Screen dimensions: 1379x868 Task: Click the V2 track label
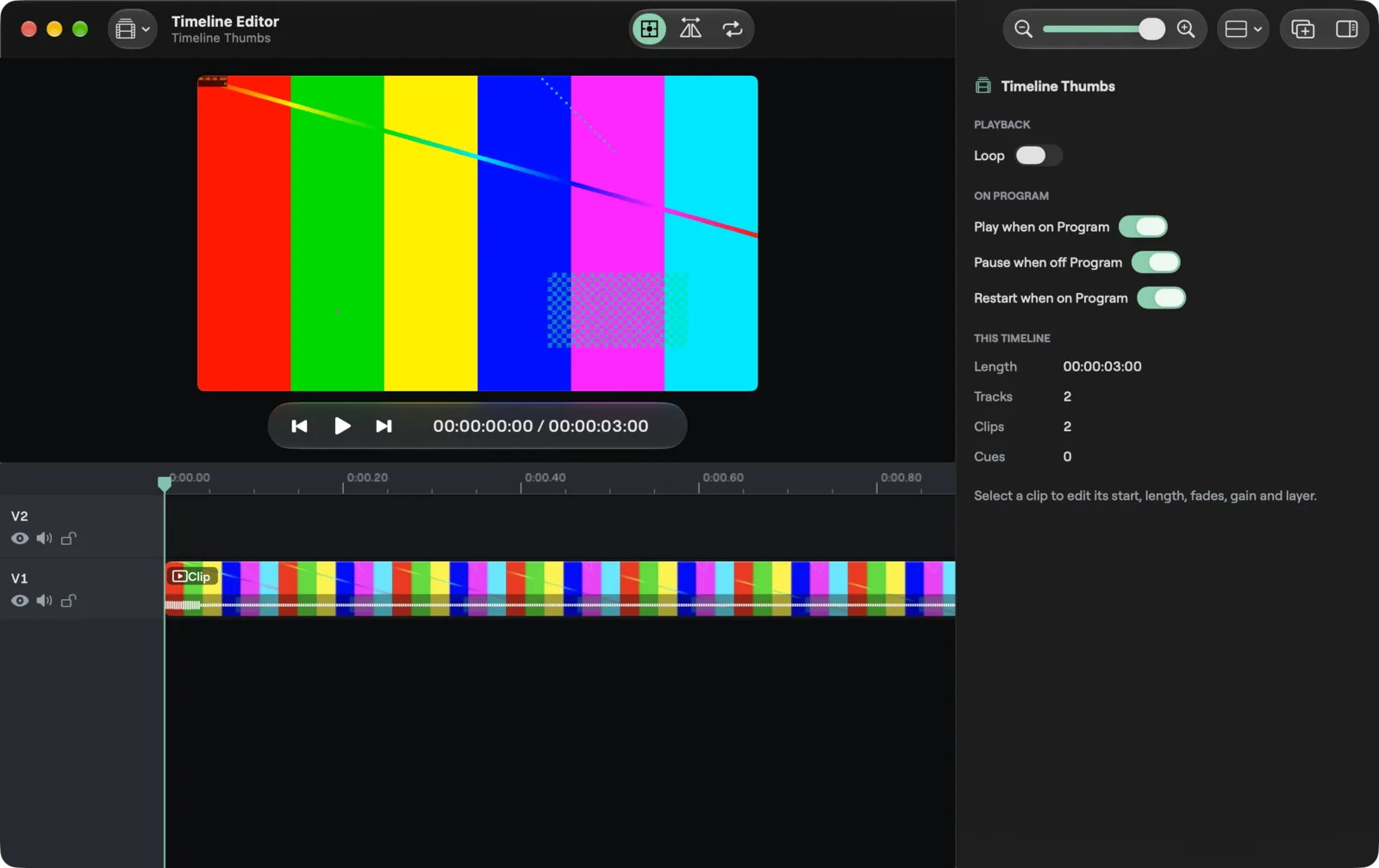coord(19,516)
